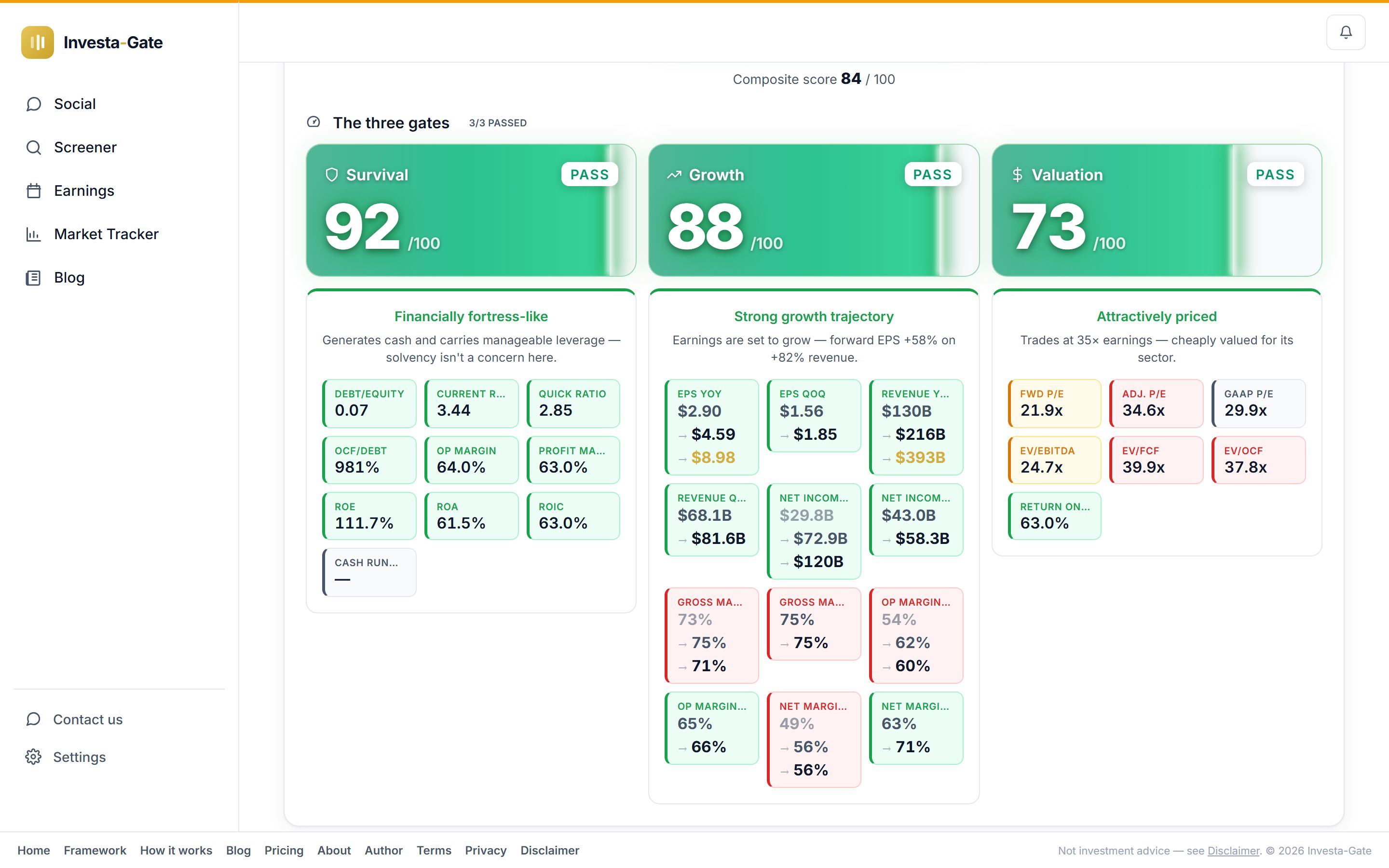
Task: Click the EPS YOY metric tile
Action: click(x=712, y=427)
